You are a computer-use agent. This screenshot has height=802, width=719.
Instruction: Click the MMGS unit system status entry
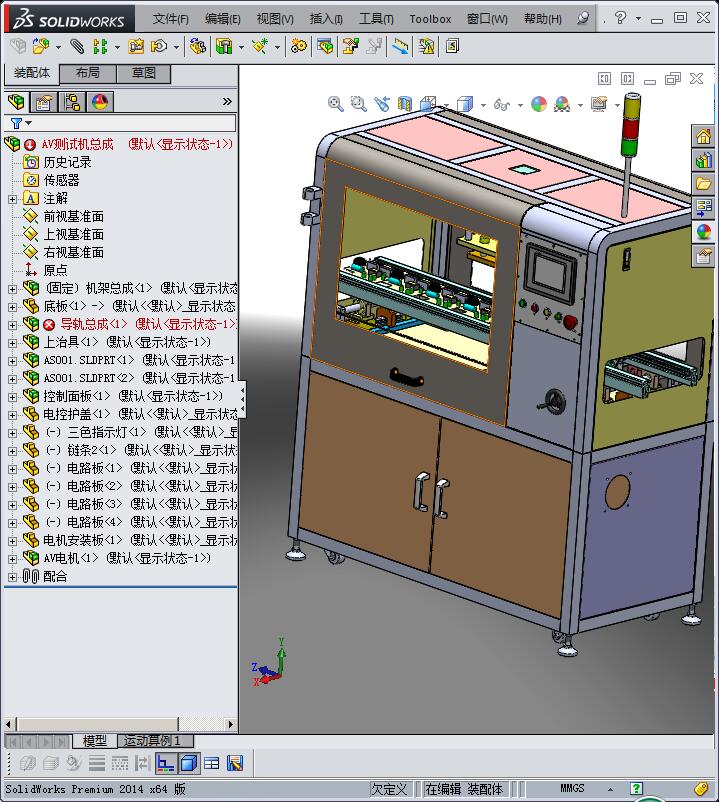coord(572,788)
